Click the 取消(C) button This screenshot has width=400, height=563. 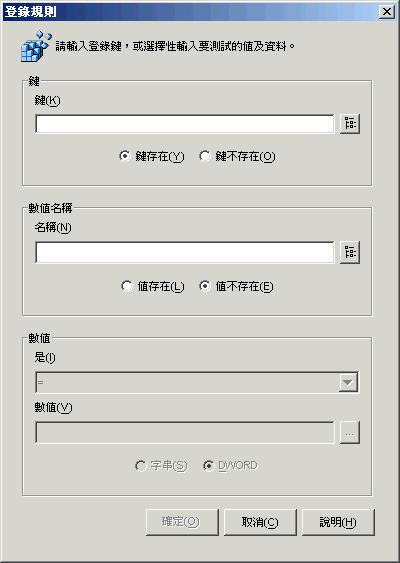(260, 522)
